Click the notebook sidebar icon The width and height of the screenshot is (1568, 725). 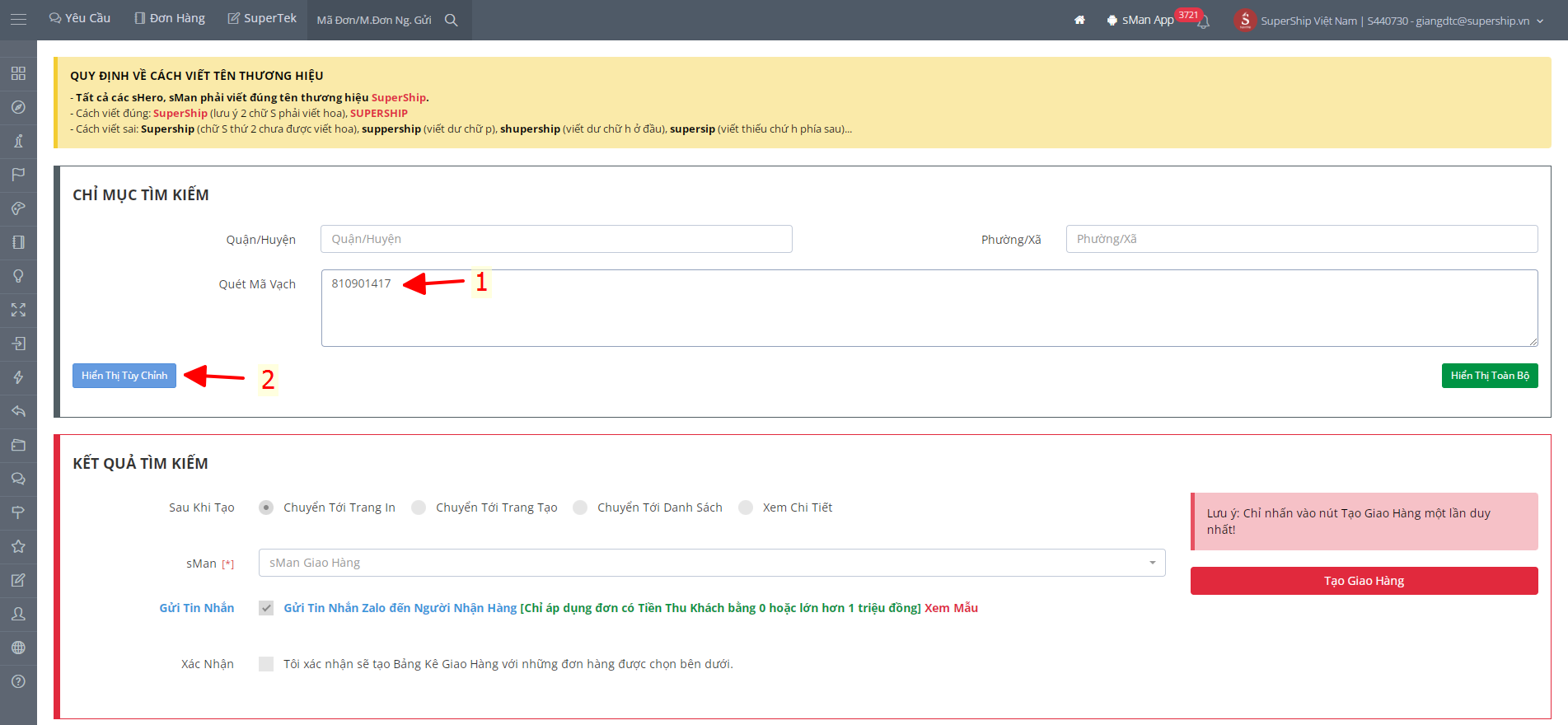click(18, 242)
